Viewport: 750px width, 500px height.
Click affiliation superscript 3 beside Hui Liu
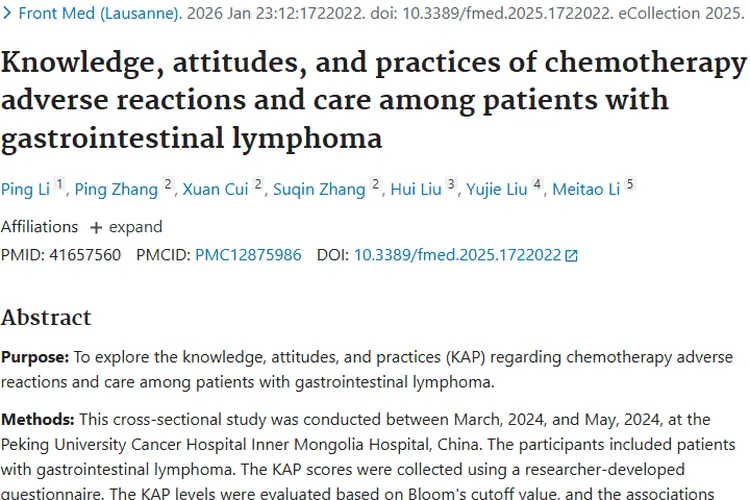tap(451, 185)
